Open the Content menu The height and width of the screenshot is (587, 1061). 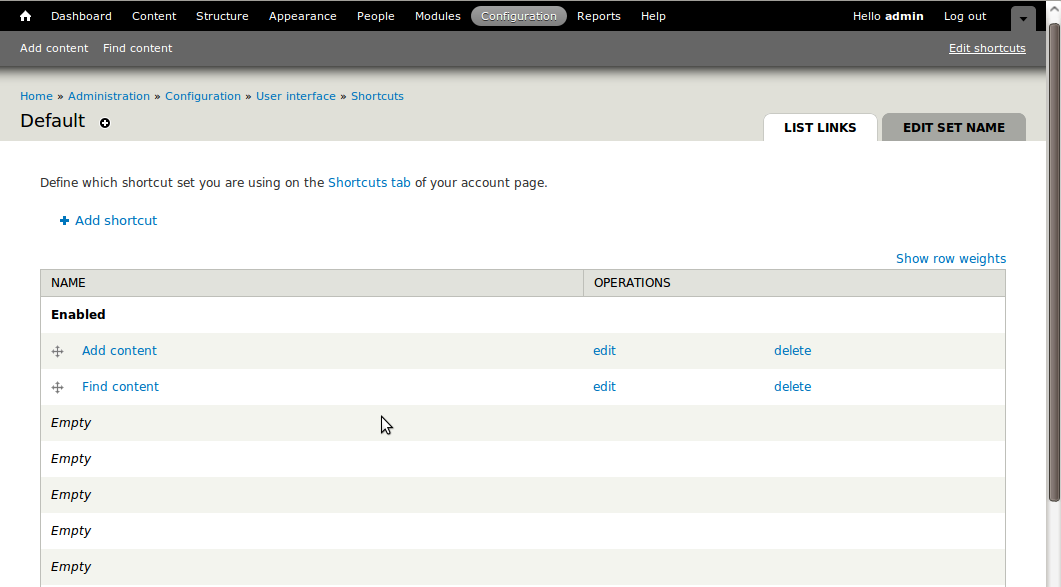point(154,16)
